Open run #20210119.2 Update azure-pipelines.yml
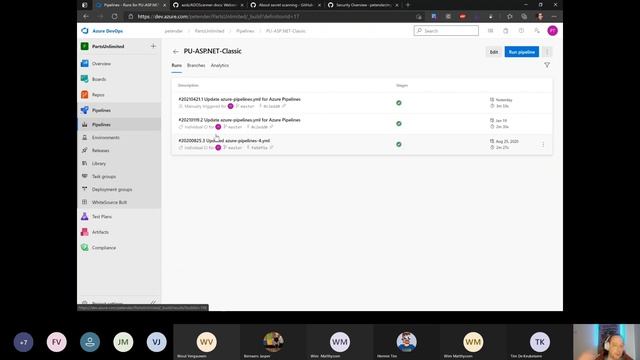 coord(240,120)
